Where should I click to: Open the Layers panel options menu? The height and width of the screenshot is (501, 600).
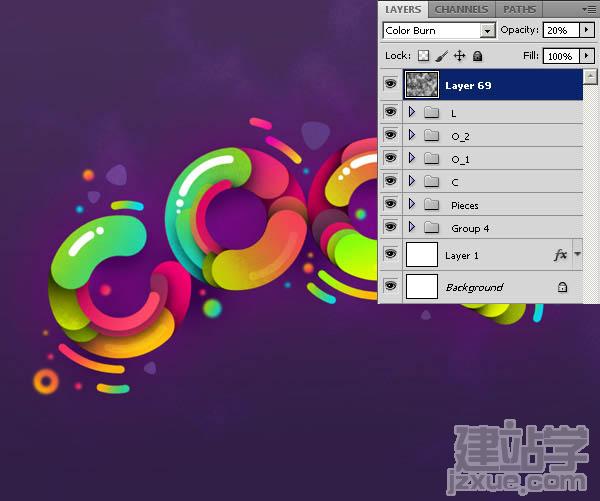point(589,9)
